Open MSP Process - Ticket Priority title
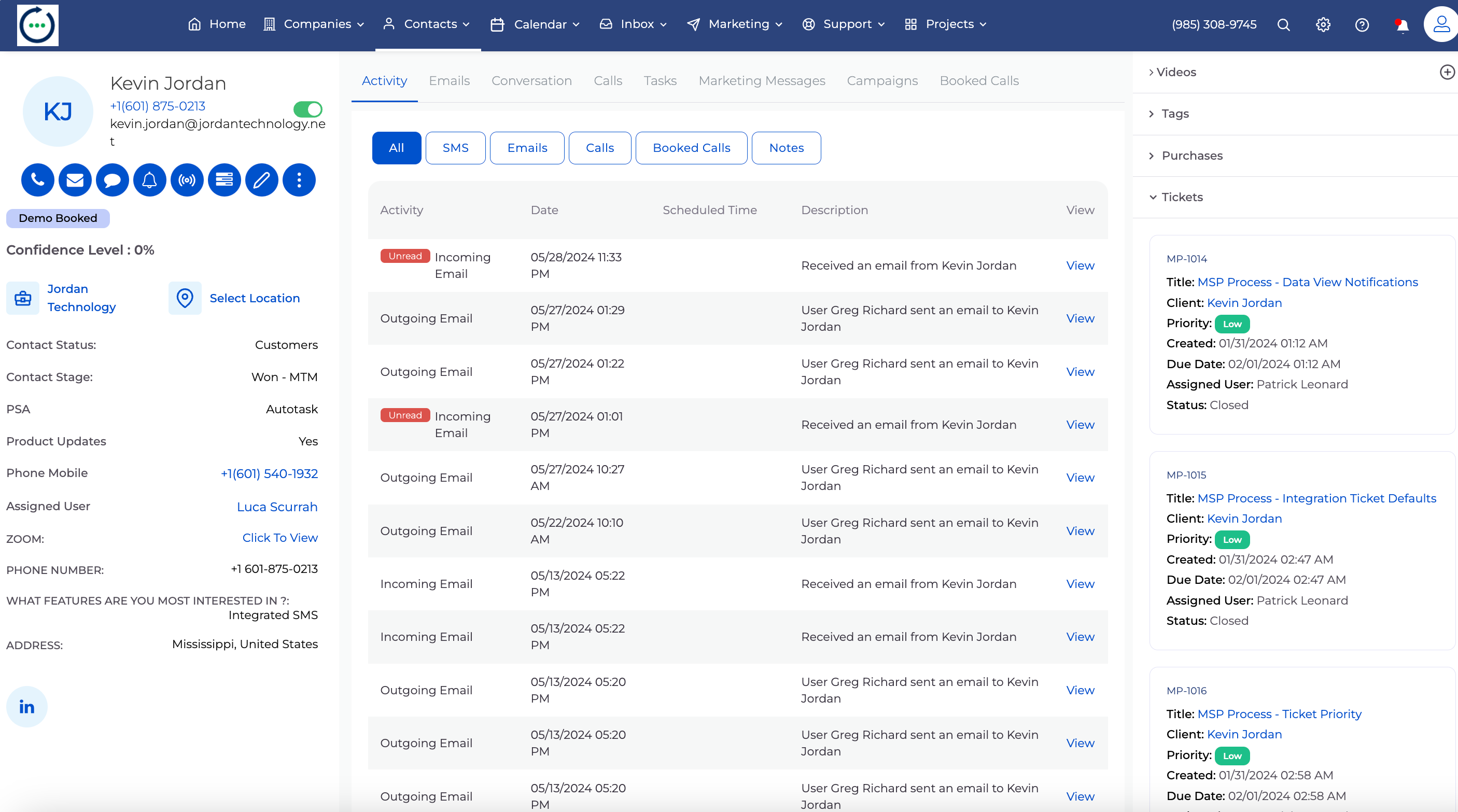Image resolution: width=1458 pixels, height=812 pixels. coord(1279,714)
